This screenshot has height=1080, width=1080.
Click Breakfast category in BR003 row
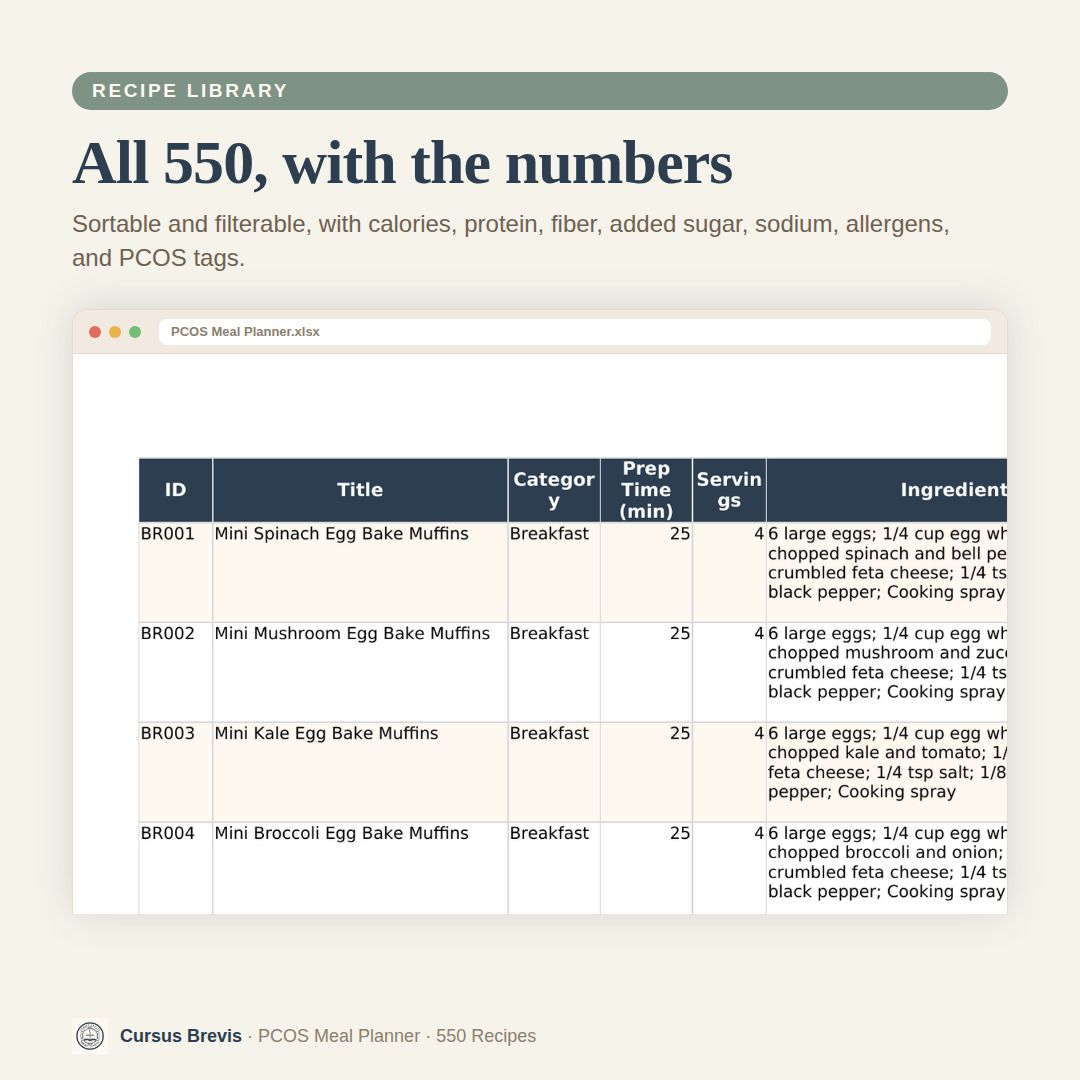point(554,772)
